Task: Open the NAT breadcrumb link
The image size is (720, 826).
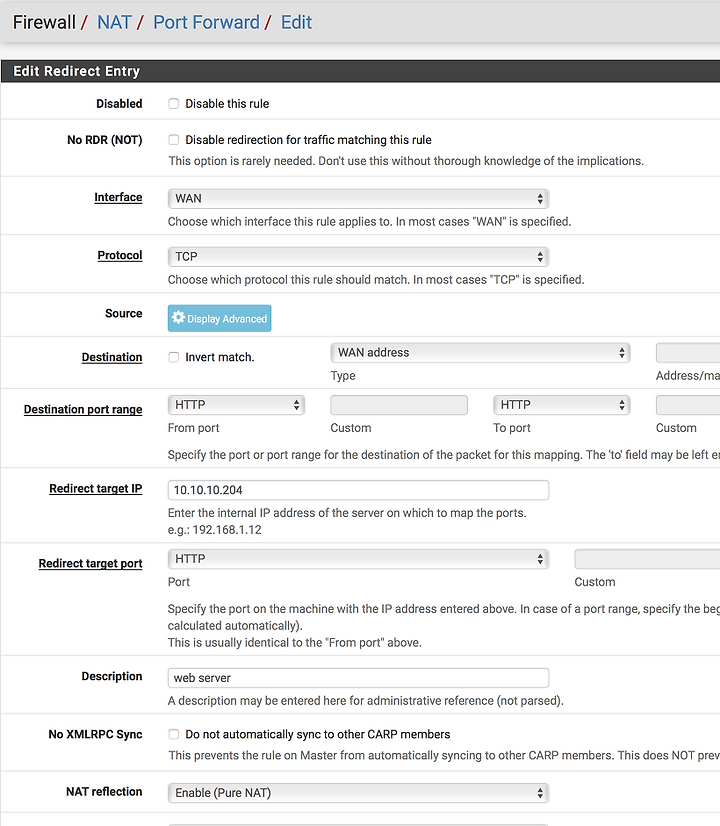Action: pos(114,23)
